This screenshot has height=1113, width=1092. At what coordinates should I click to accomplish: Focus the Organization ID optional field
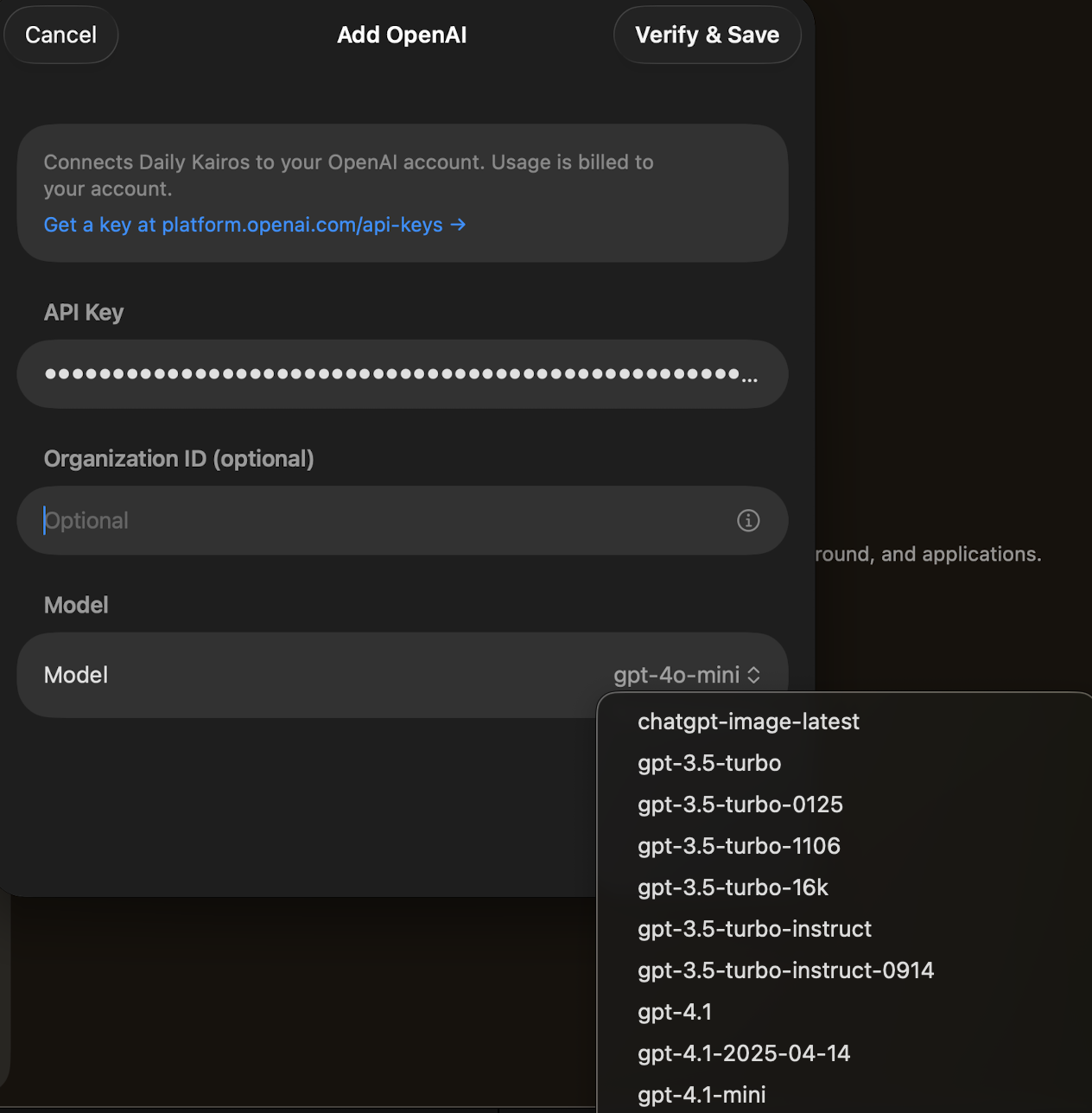pyautogui.click(x=403, y=520)
